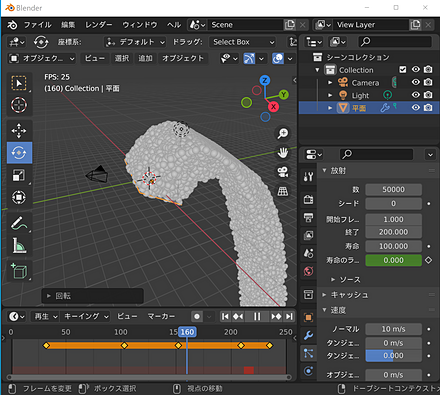Open the レンダー menu

click(98, 25)
